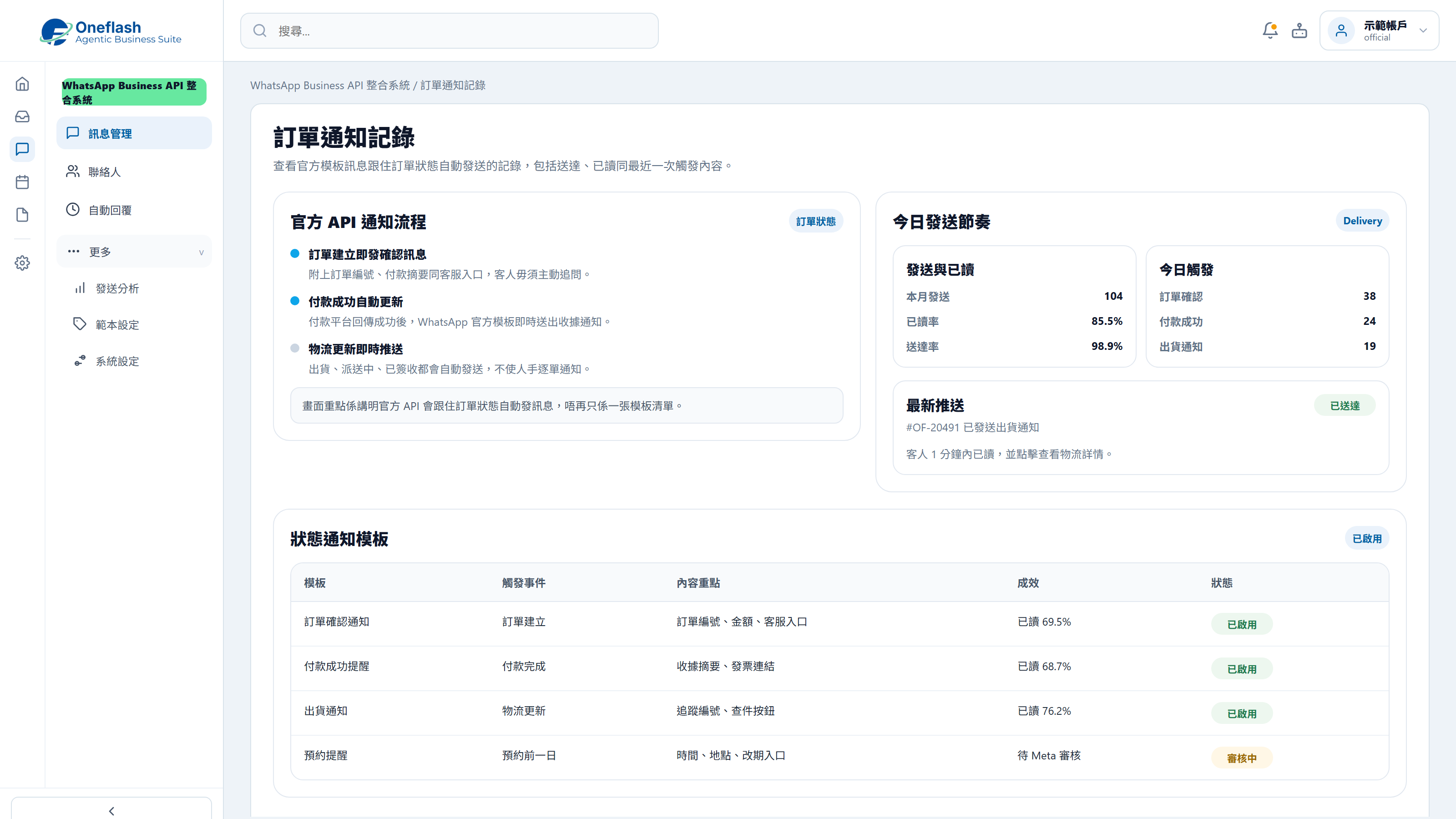1456x819 pixels.
Task: Collapse the 更多 menu section
Action: 134,252
